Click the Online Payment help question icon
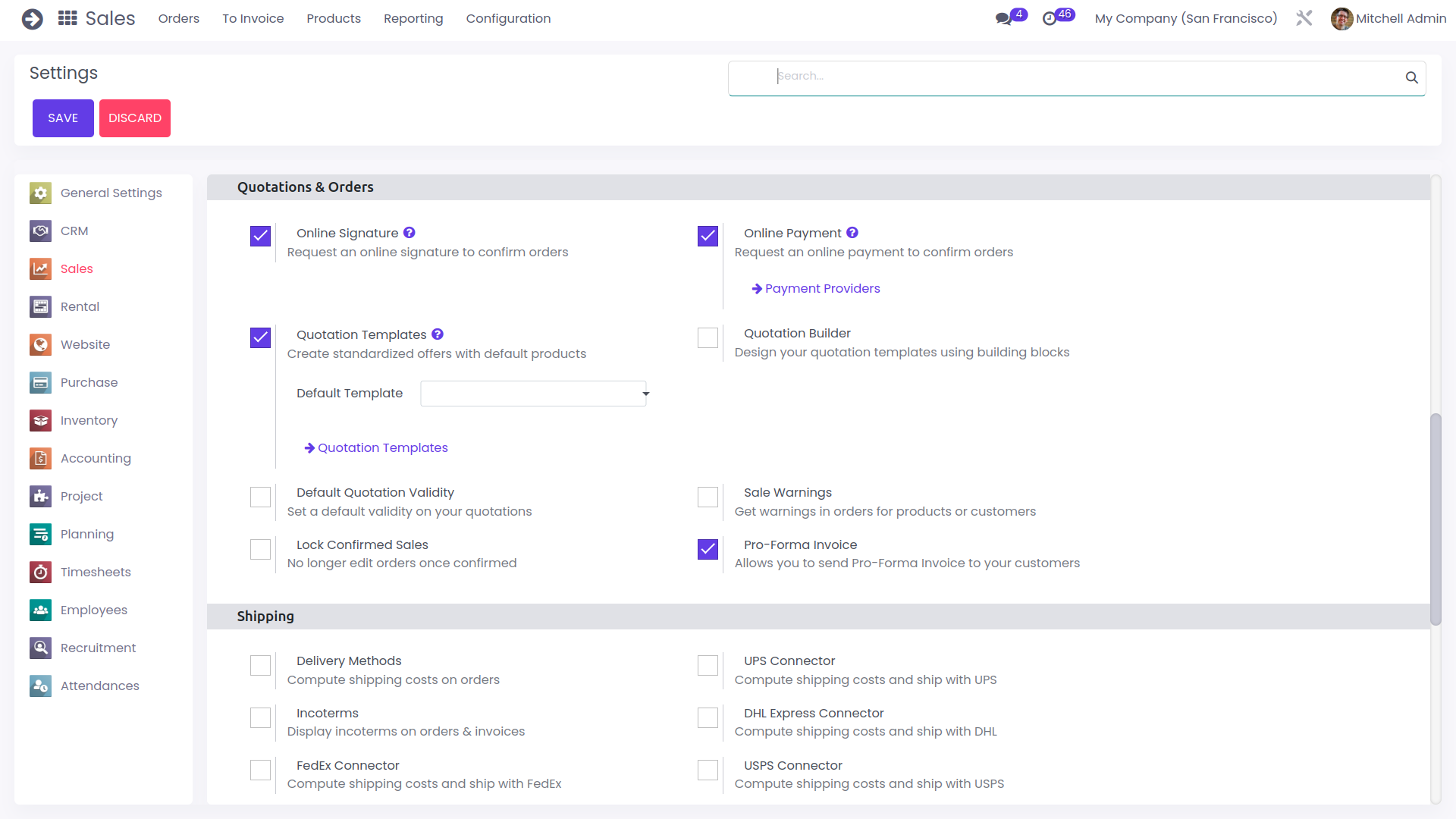Viewport: 1456px width, 819px height. pyautogui.click(x=852, y=233)
